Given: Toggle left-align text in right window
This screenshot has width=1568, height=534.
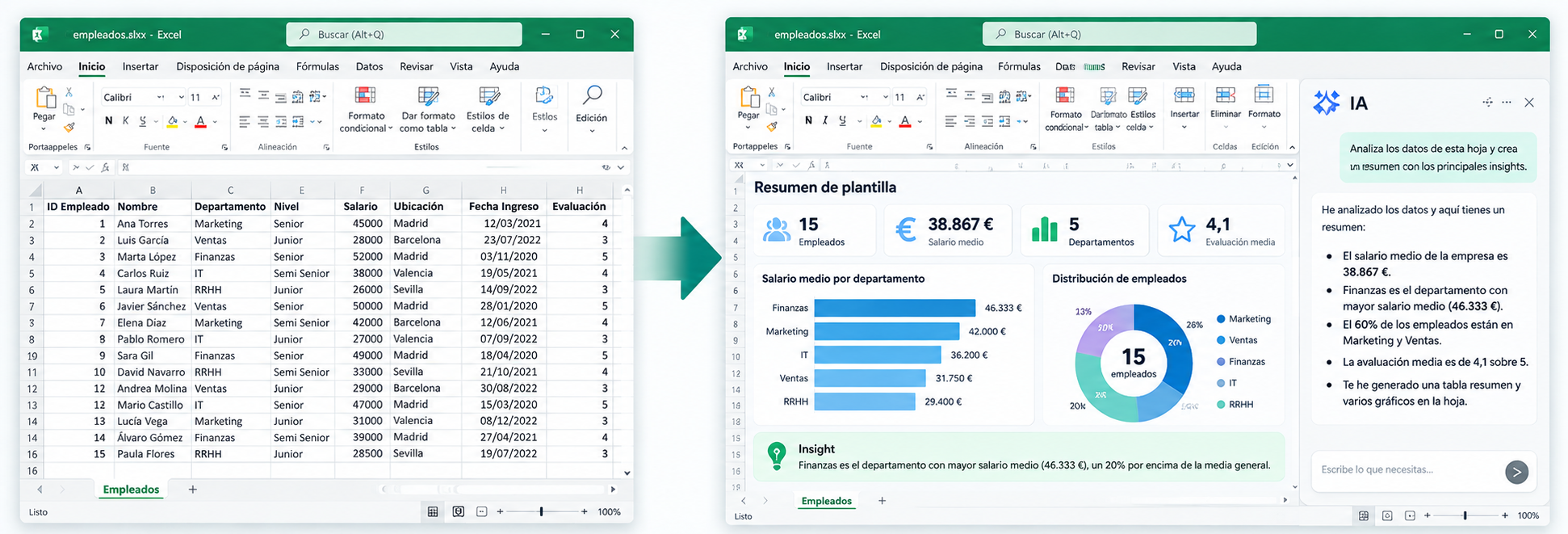Looking at the screenshot, I should pyautogui.click(x=950, y=121).
